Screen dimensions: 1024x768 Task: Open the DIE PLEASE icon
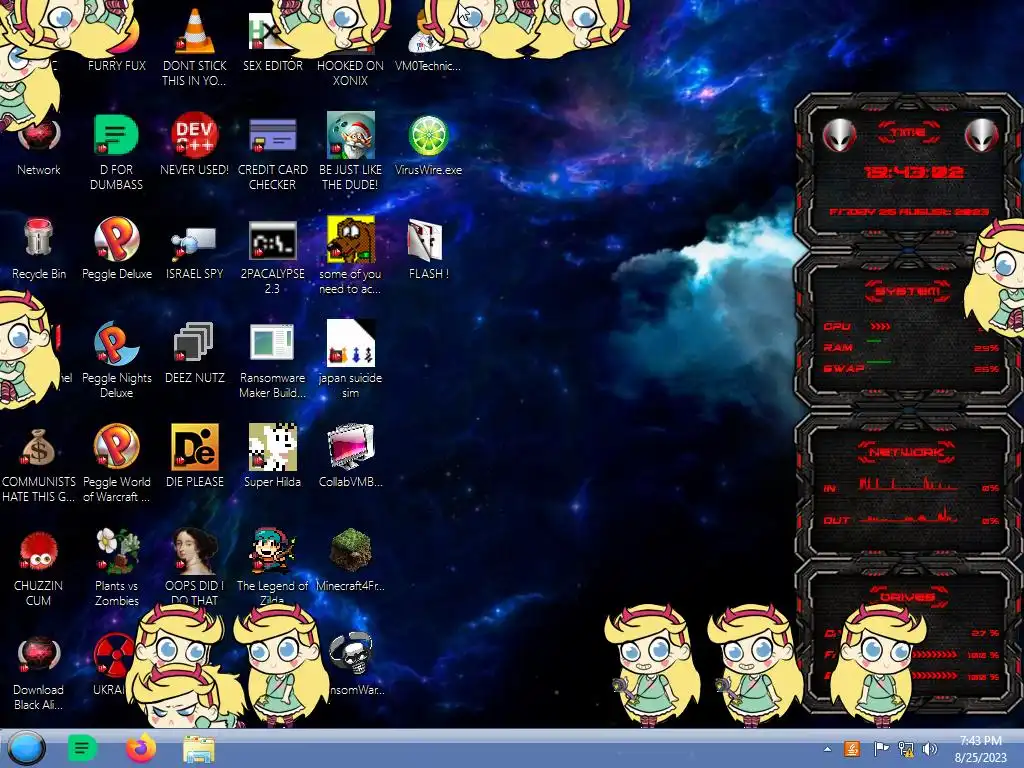195,456
